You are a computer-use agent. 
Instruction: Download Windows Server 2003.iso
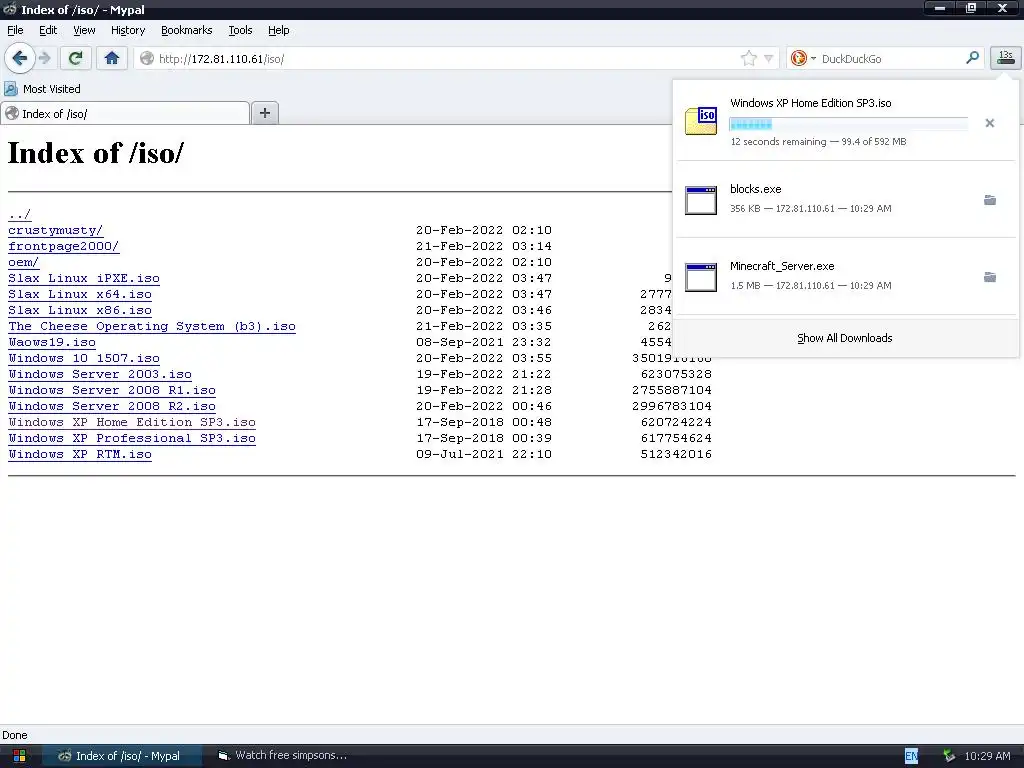coord(100,374)
